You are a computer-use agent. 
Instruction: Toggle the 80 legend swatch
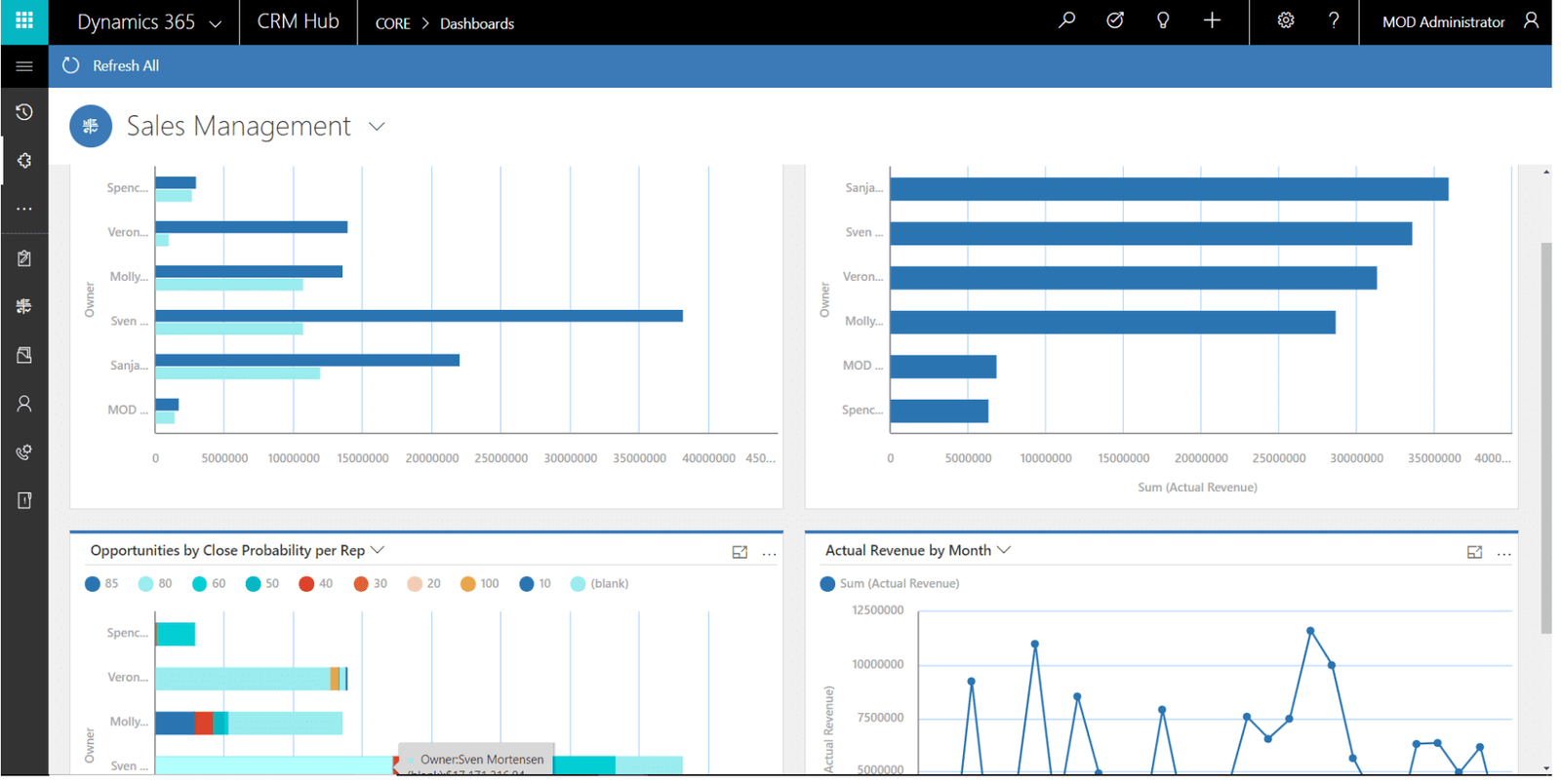point(146,584)
